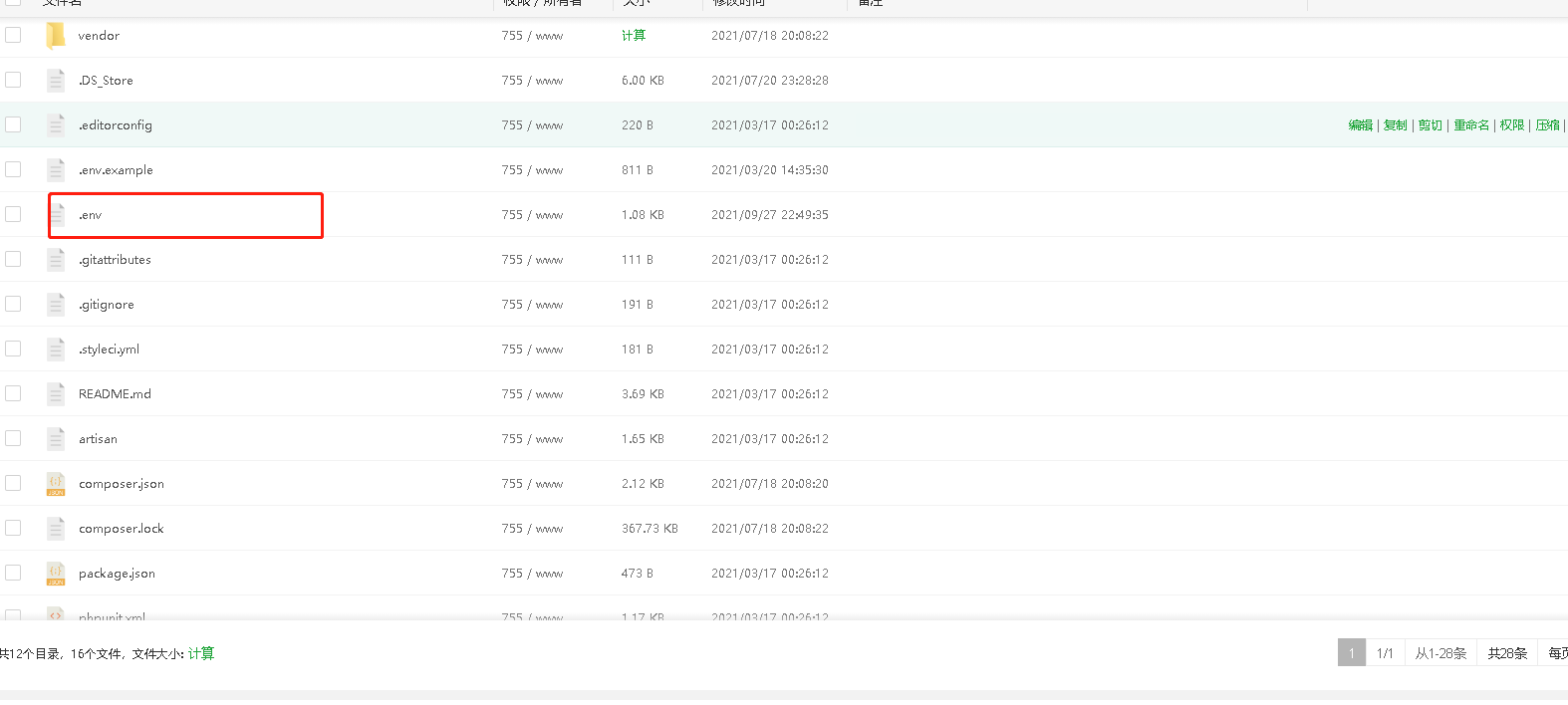Select the .env.example row checkbox
The width and height of the screenshot is (1568, 705).
click(13, 169)
